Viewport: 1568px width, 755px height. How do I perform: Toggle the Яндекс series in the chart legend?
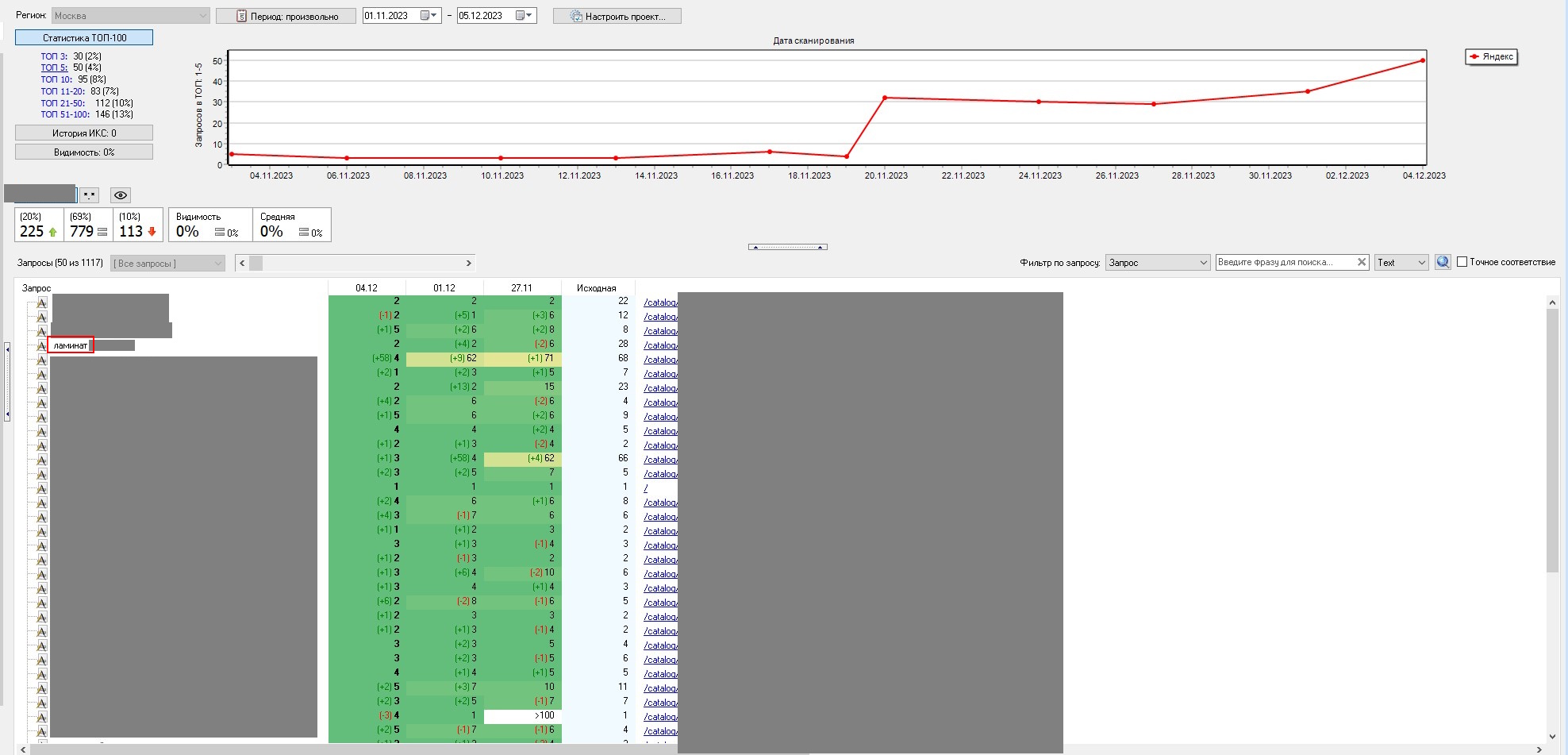[x=1491, y=57]
